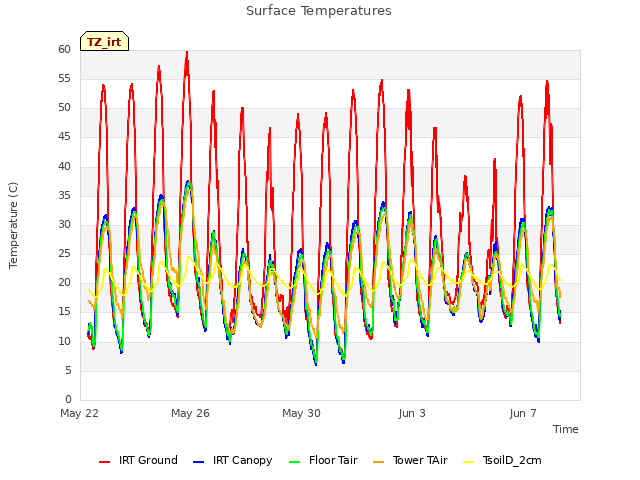Click the 0 y-axis tick label
The width and height of the screenshot is (640, 480).
click(68, 399)
